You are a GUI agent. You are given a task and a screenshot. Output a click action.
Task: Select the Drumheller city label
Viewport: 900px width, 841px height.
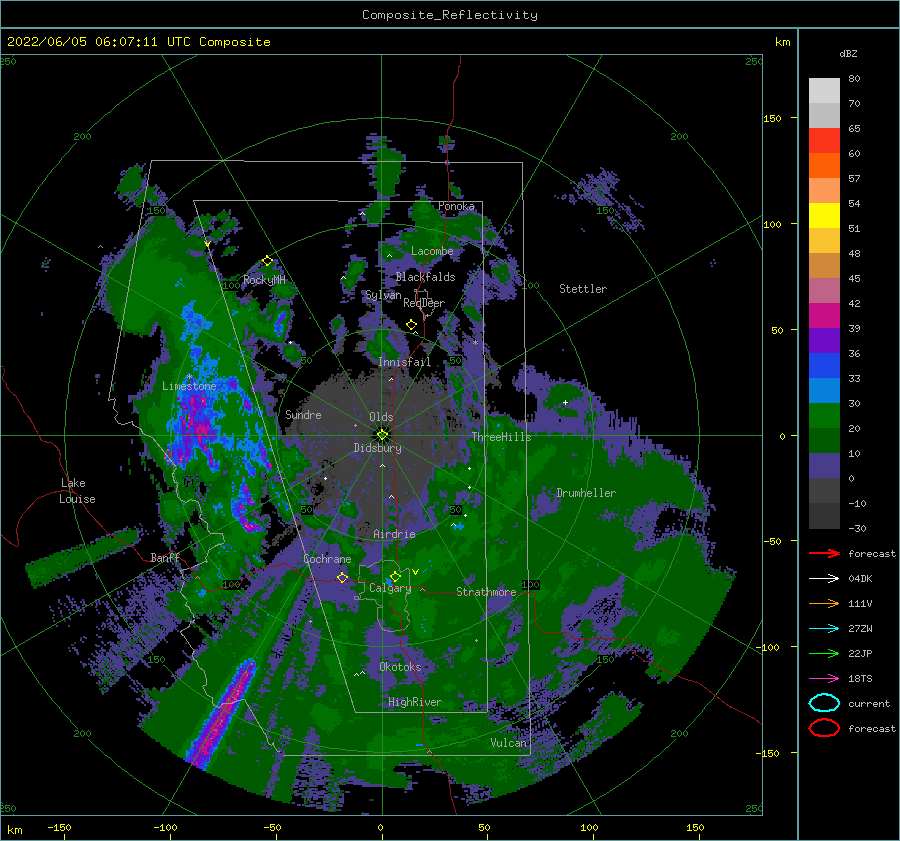(x=586, y=493)
